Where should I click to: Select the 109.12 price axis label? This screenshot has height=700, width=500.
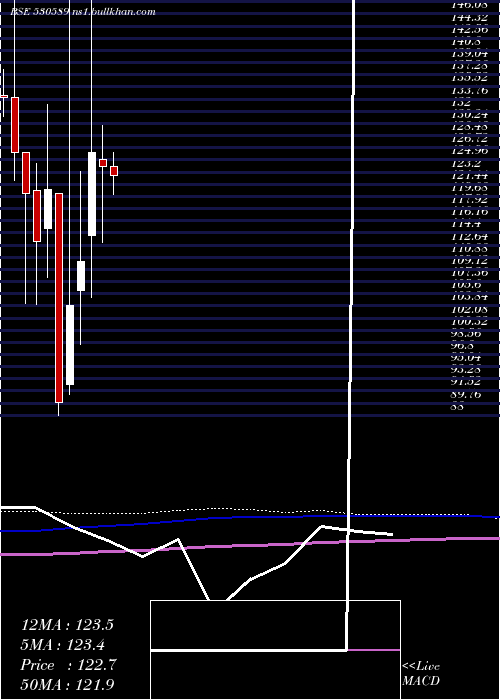pyautogui.click(x=469, y=260)
